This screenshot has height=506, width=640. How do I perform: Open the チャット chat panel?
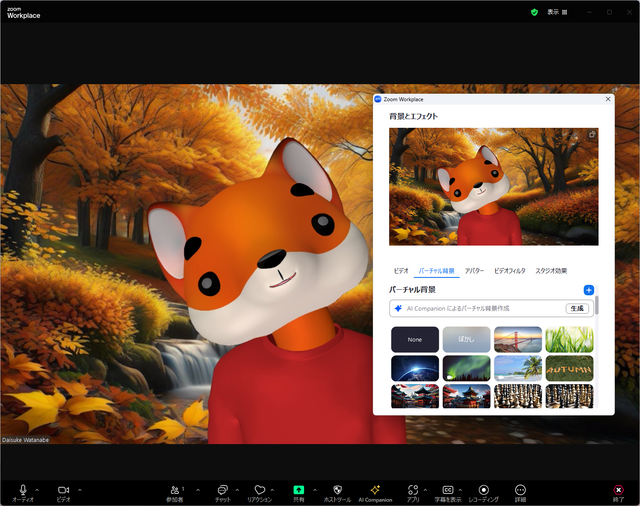[223, 490]
